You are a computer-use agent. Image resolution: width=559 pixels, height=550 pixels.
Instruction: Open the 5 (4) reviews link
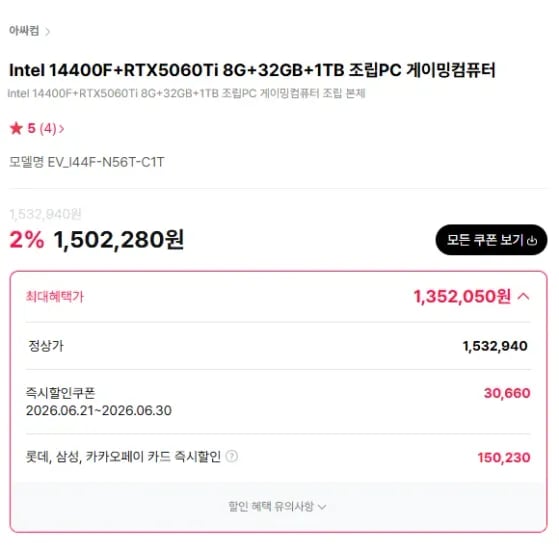37,128
